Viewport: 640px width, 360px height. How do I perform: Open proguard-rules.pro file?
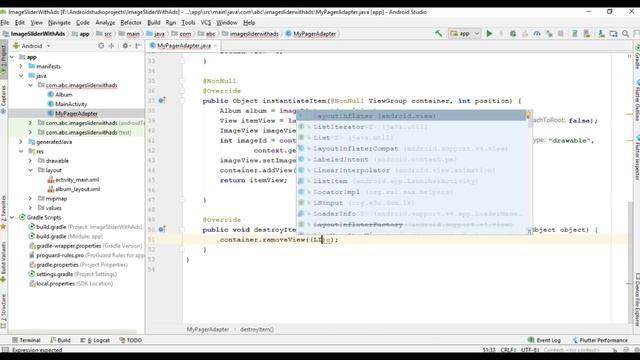[87, 255]
